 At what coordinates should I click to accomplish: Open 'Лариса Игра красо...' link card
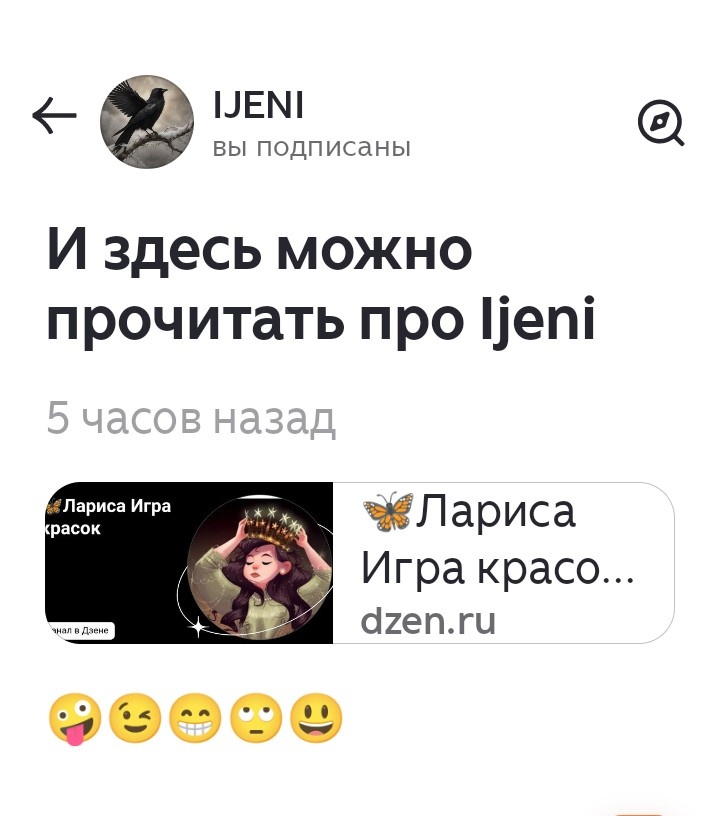tap(360, 563)
